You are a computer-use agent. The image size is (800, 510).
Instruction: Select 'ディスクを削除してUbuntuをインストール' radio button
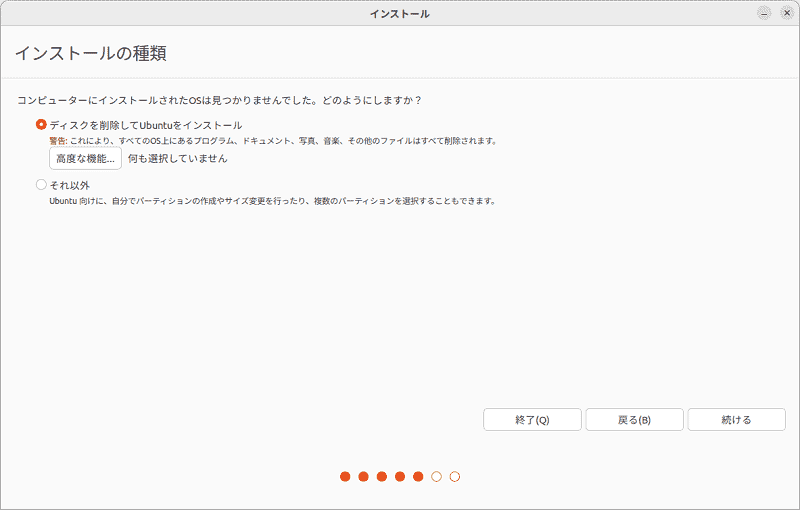click(41, 124)
